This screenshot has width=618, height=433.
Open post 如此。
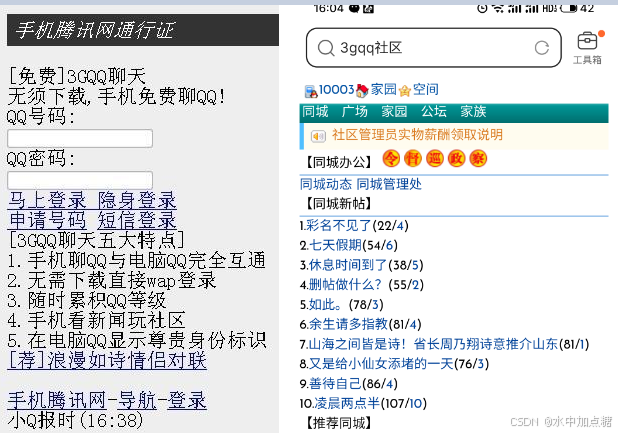point(326,304)
